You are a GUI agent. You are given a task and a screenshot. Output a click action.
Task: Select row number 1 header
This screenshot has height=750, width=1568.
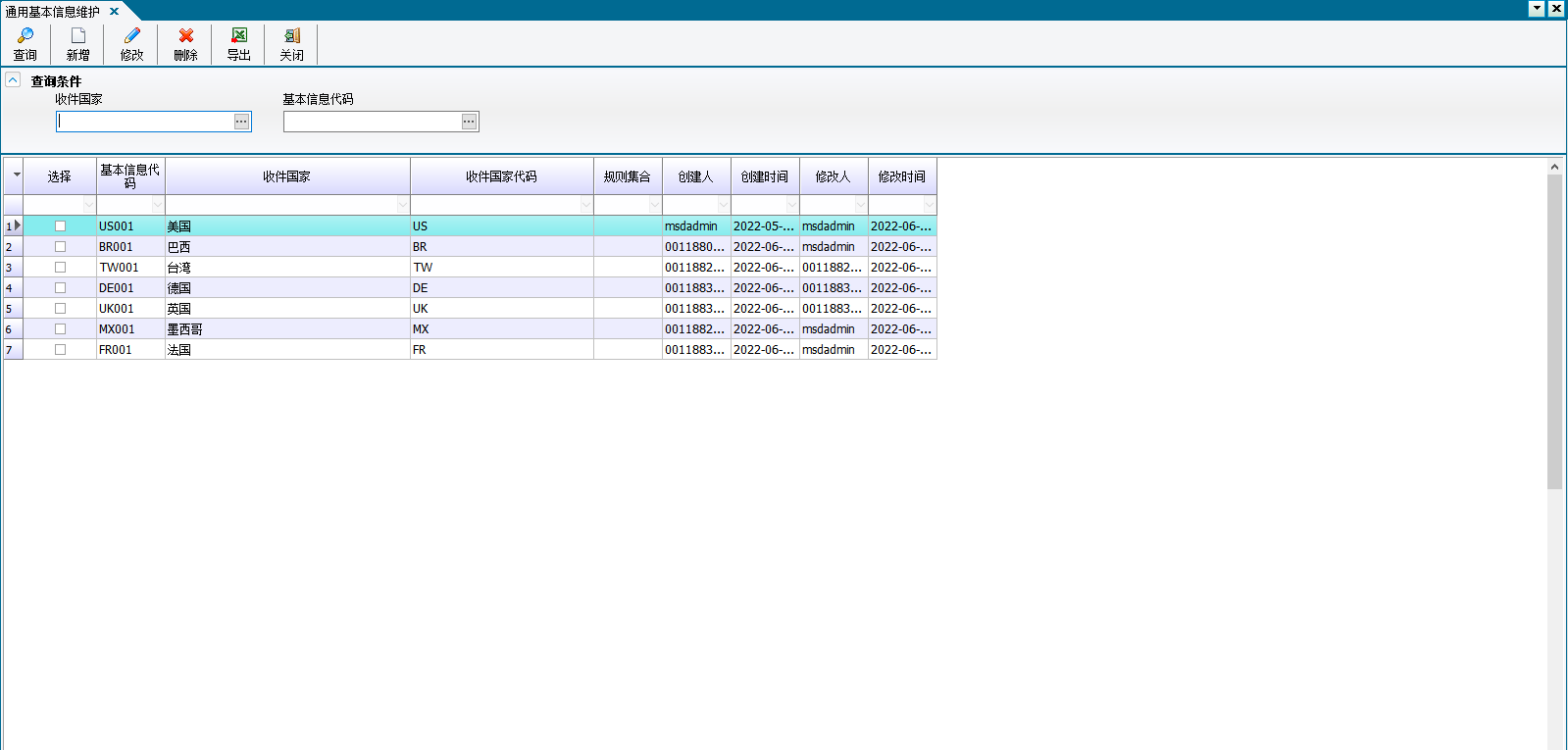(x=14, y=226)
